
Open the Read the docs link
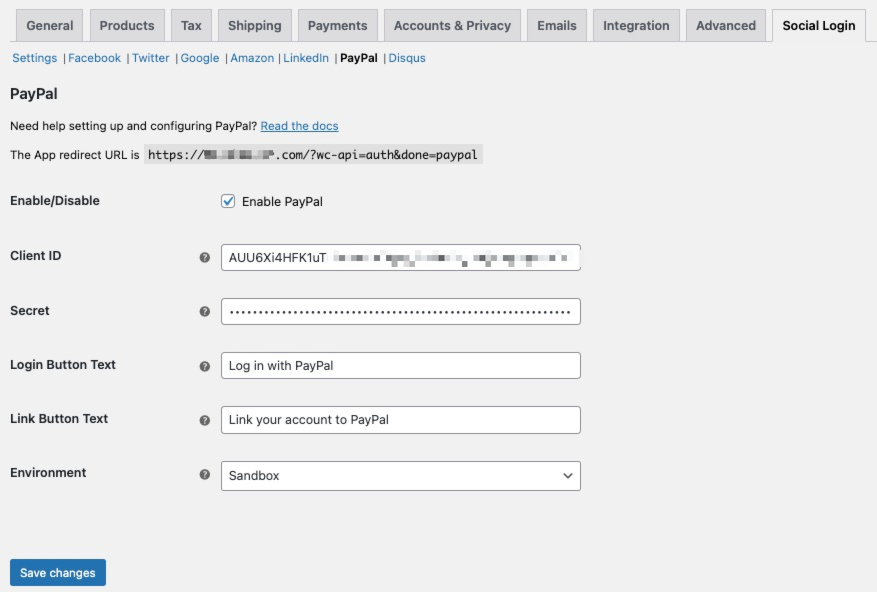[299, 126]
